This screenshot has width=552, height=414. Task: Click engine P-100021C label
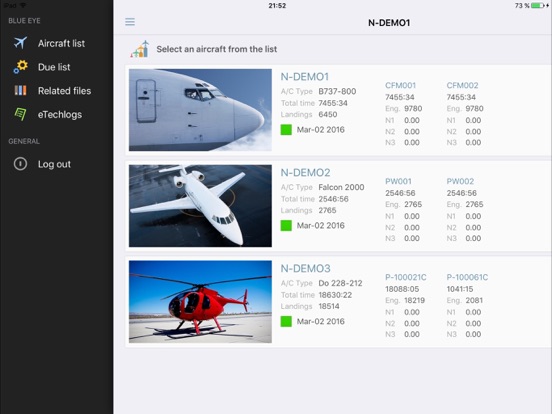coord(406,277)
